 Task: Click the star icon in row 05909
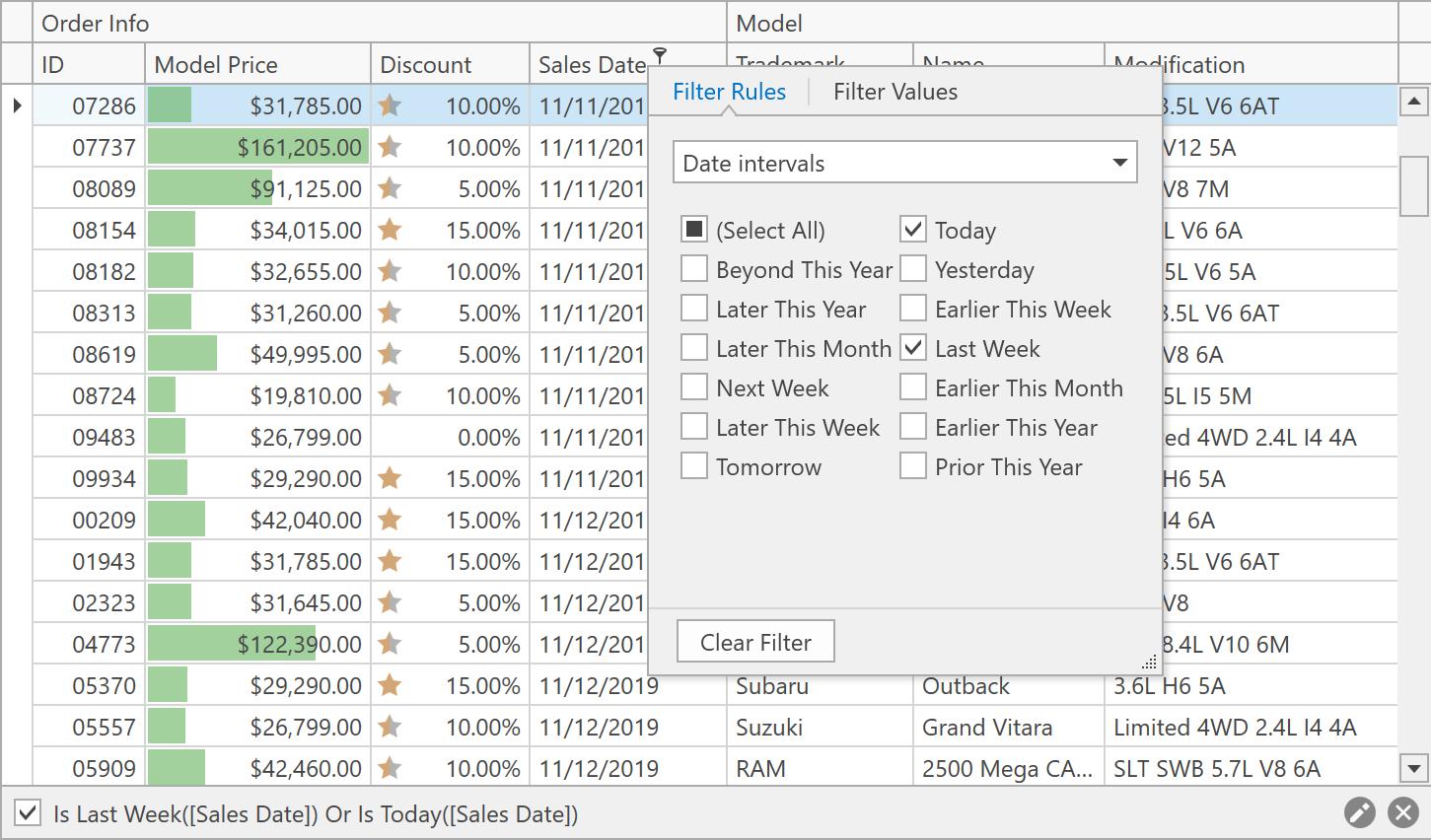tap(390, 768)
